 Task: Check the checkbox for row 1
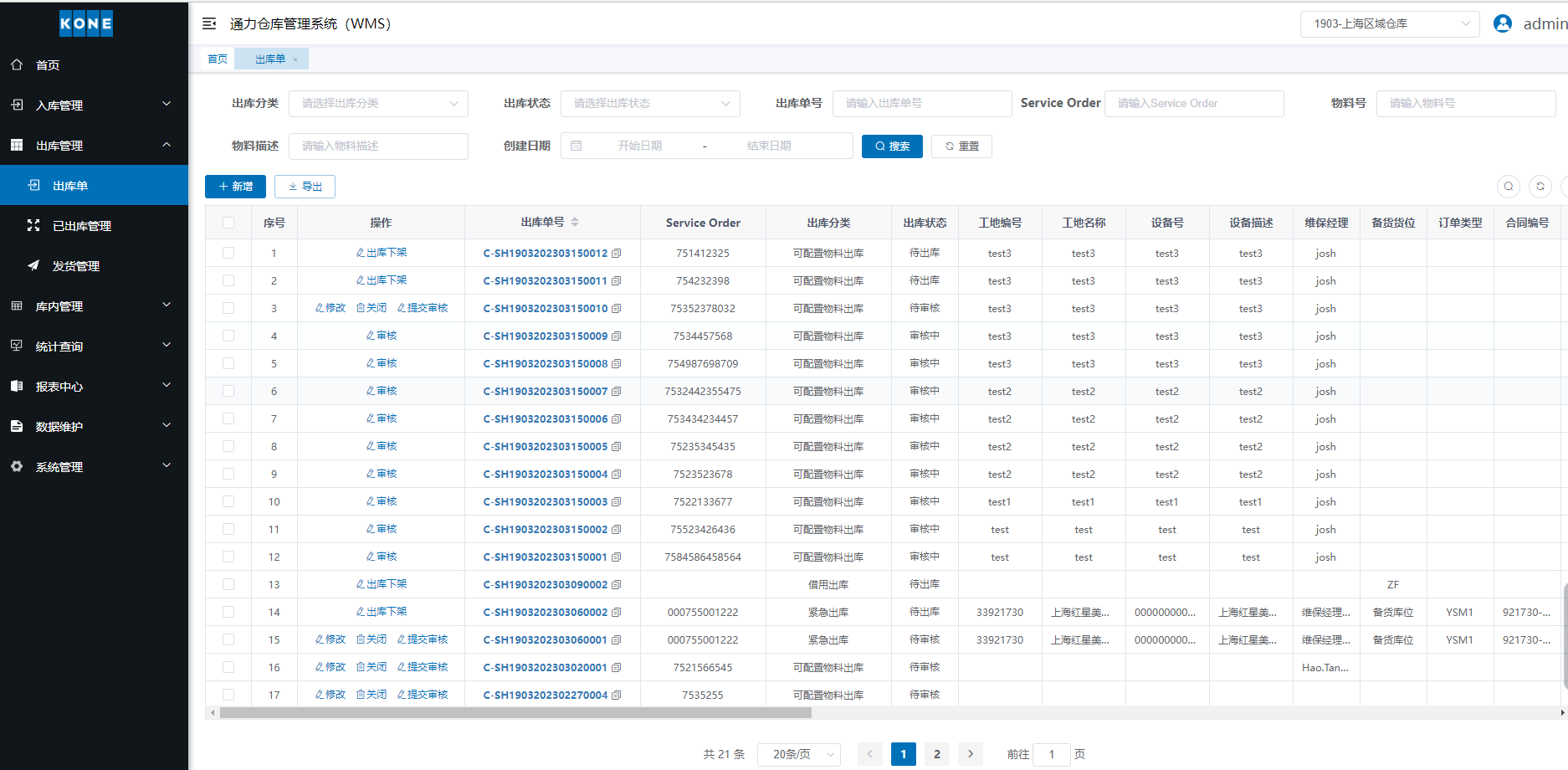pyautogui.click(x=228, y=253)
